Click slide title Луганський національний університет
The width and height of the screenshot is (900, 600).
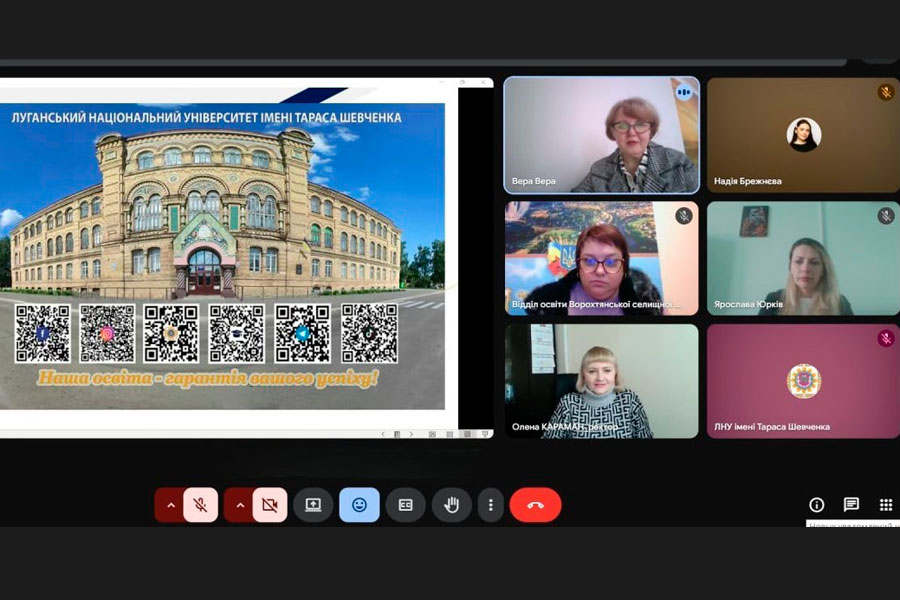pyautogui.click(x=207, y=118)
